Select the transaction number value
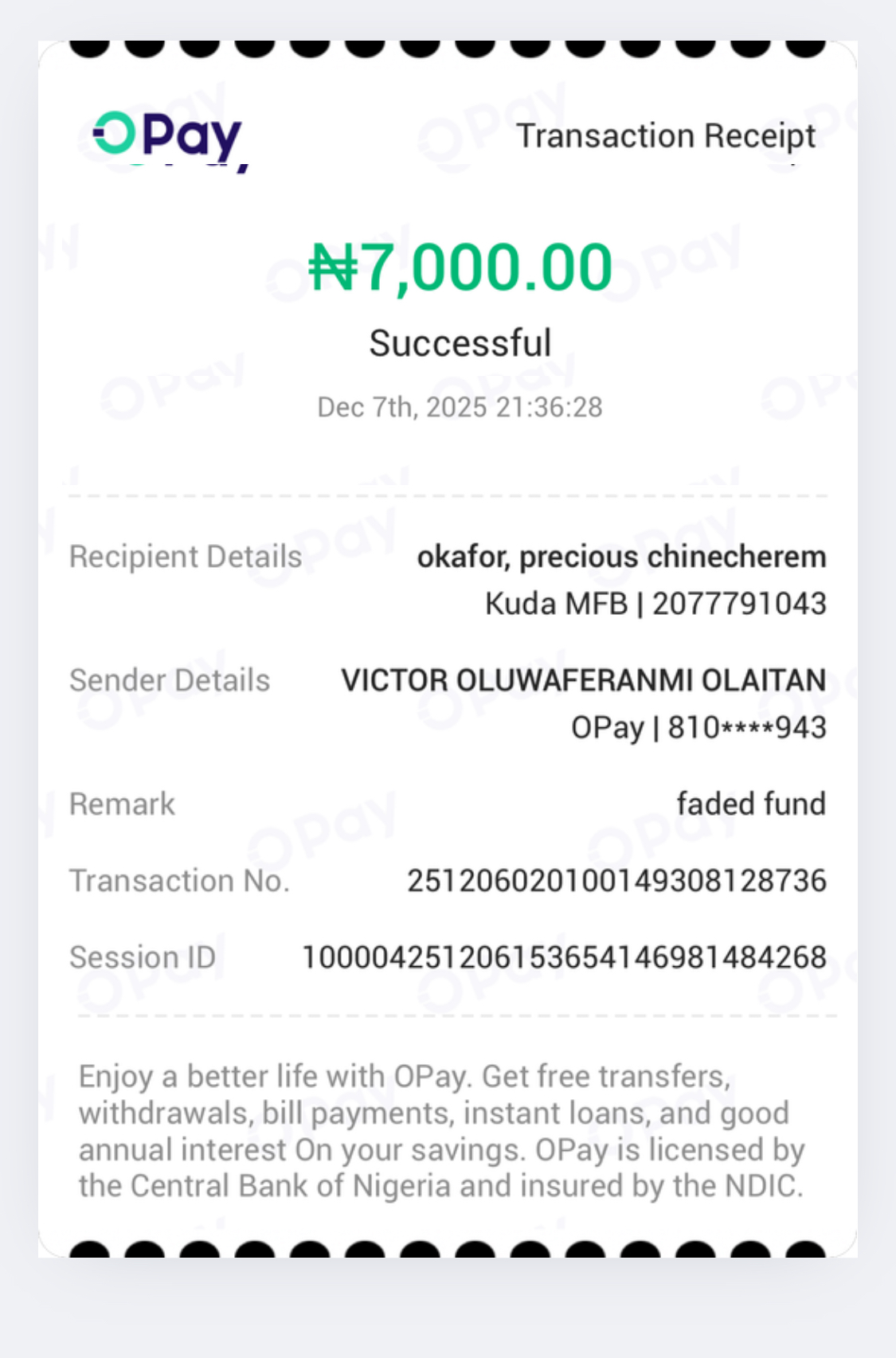Image resolution: width=896 pixels, height=1358 pixels. (616, 881)
